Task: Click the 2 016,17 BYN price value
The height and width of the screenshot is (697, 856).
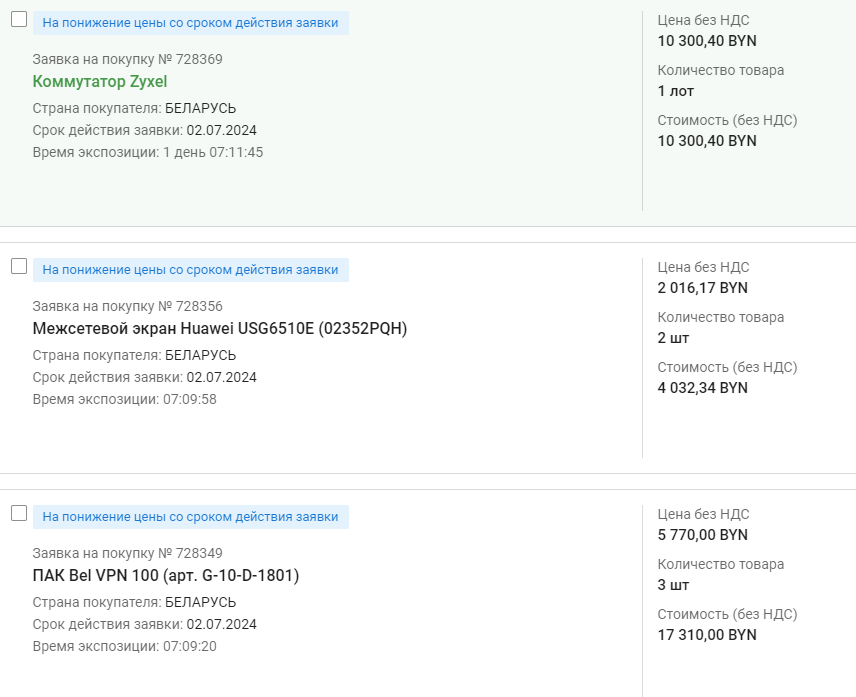Action: (702, 288)
